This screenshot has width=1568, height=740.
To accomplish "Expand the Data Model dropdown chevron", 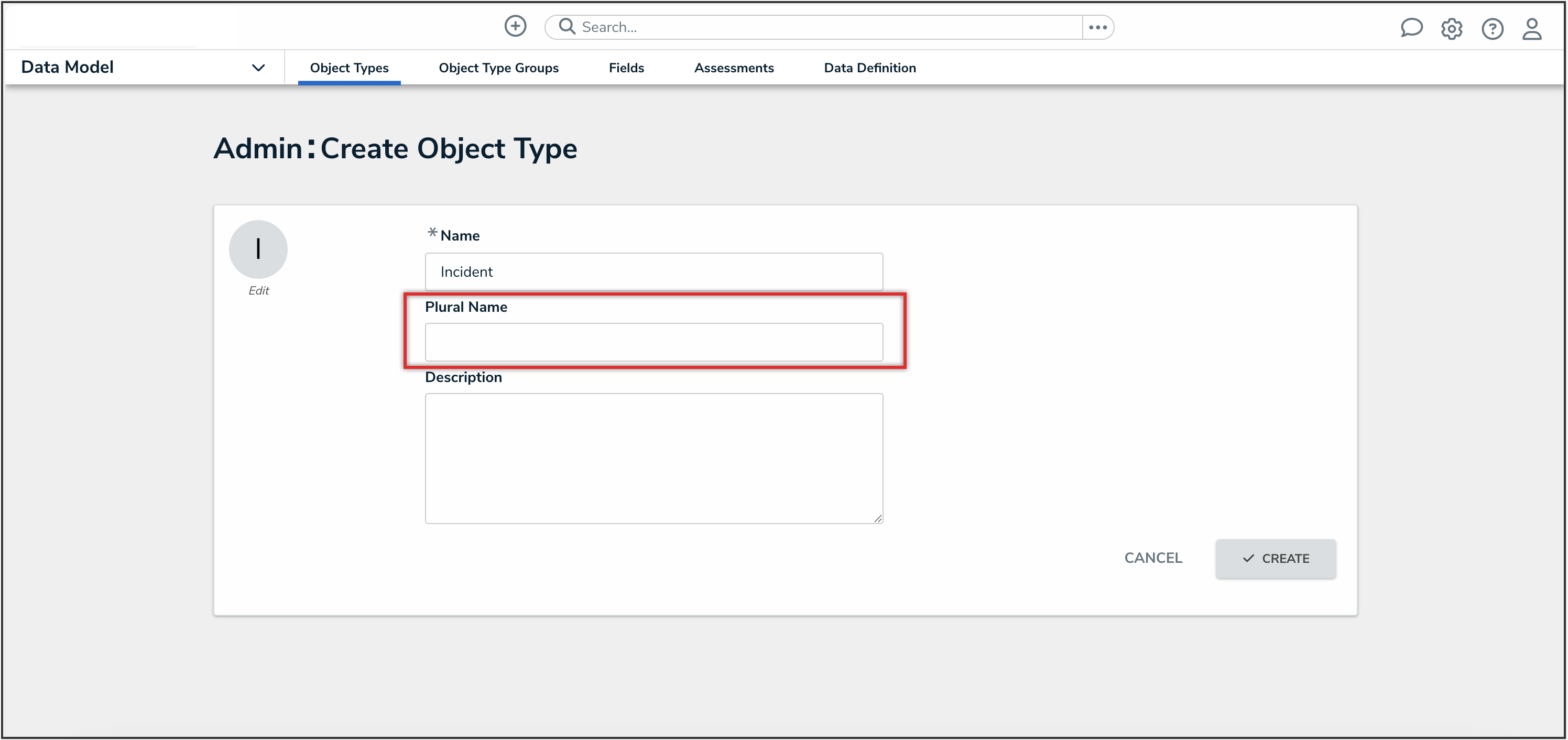I will [x=258, y=68].
